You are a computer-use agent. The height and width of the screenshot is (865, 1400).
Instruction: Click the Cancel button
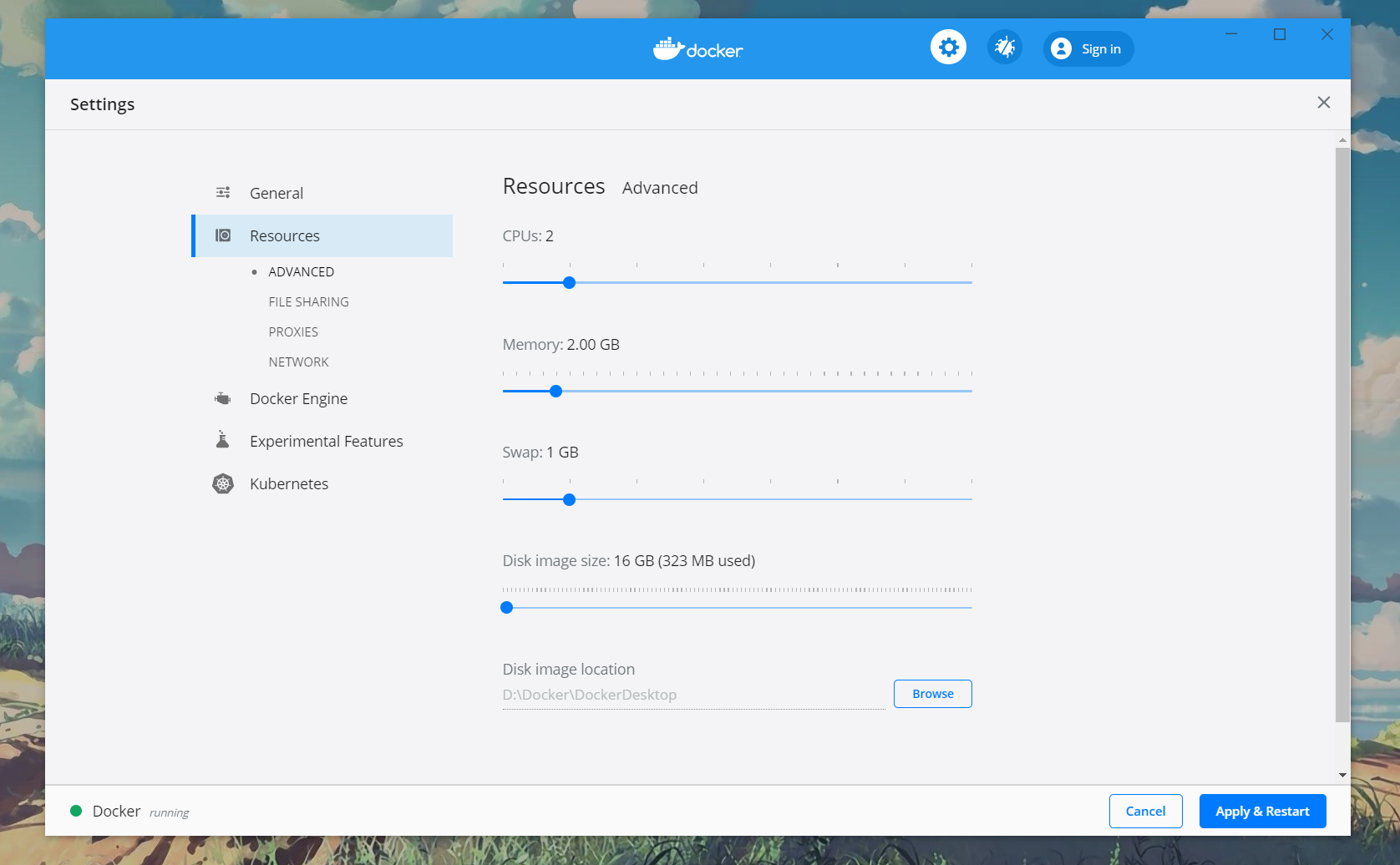click(1145, 812)
